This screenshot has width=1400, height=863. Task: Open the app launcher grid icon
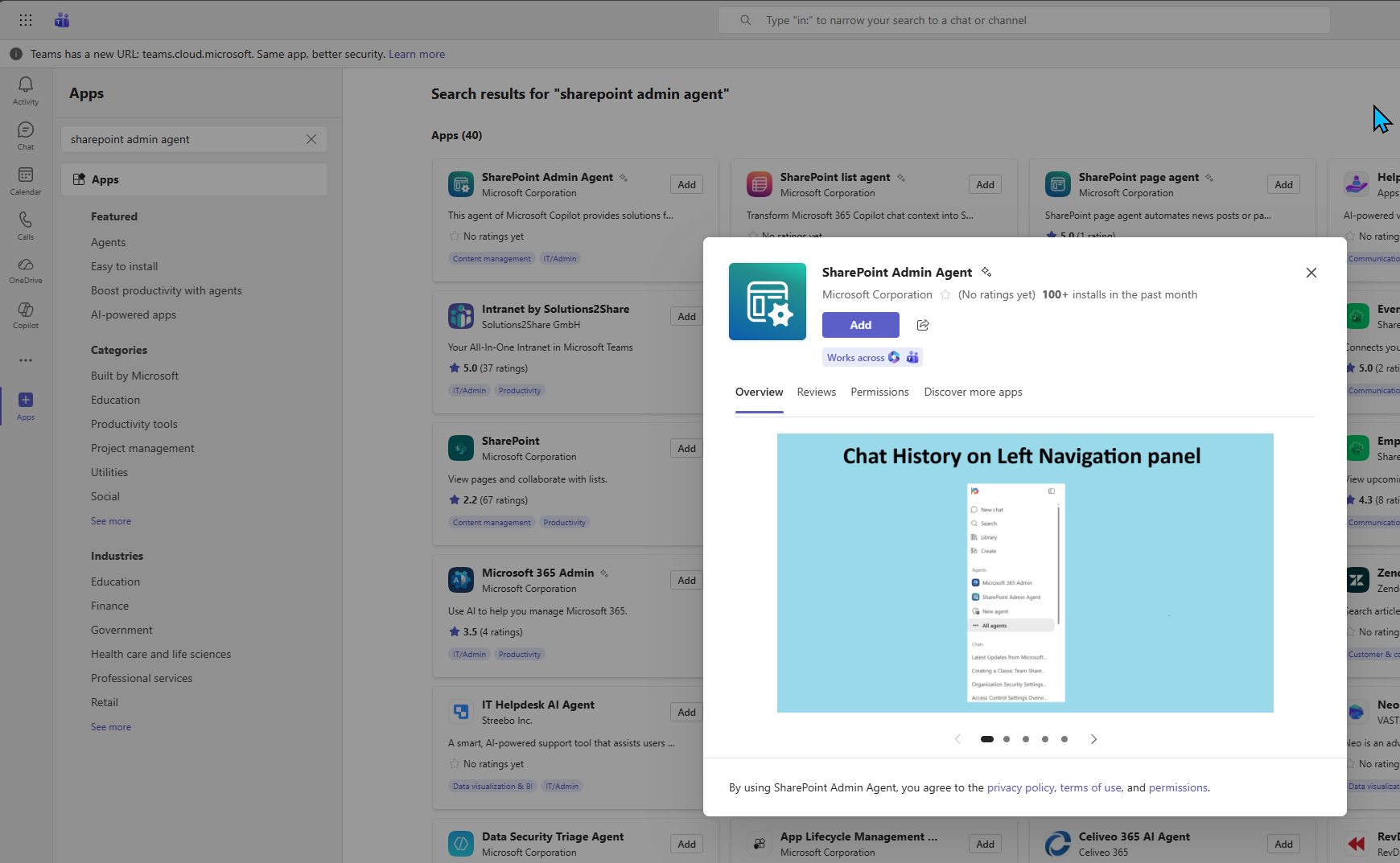[x=26, y=20]
